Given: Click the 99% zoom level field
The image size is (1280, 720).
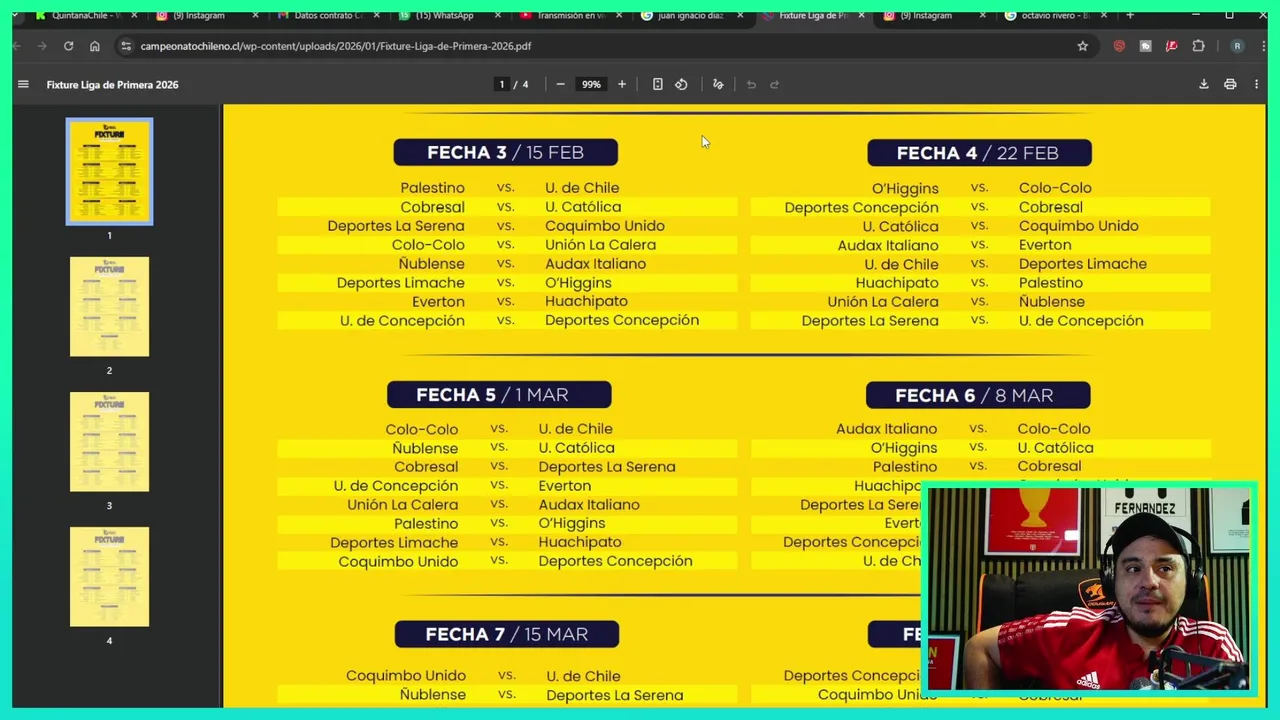Looking at the screenshot, I should click(x=591, y=84).
